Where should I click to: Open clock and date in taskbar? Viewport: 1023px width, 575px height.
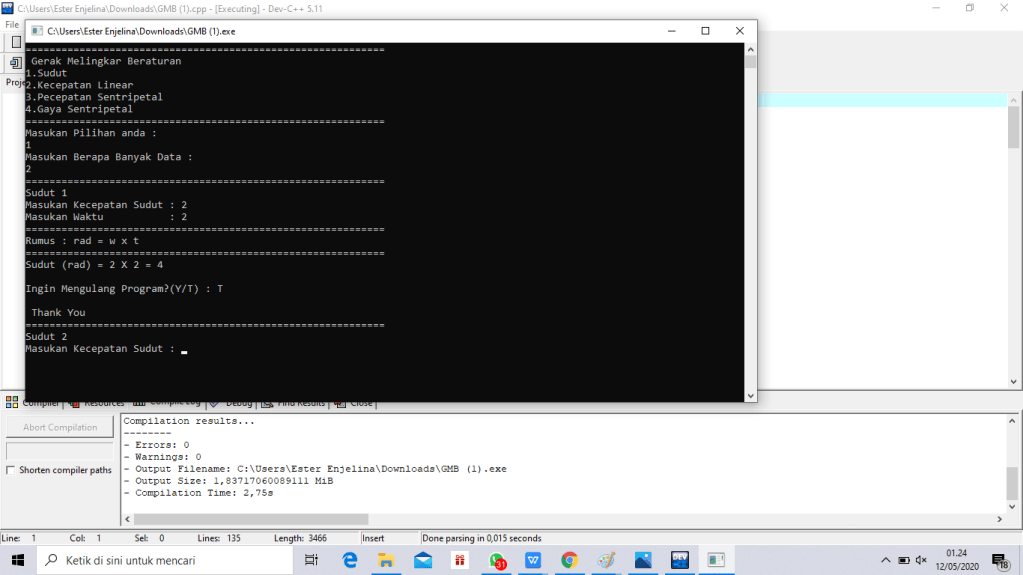point(957,560)
